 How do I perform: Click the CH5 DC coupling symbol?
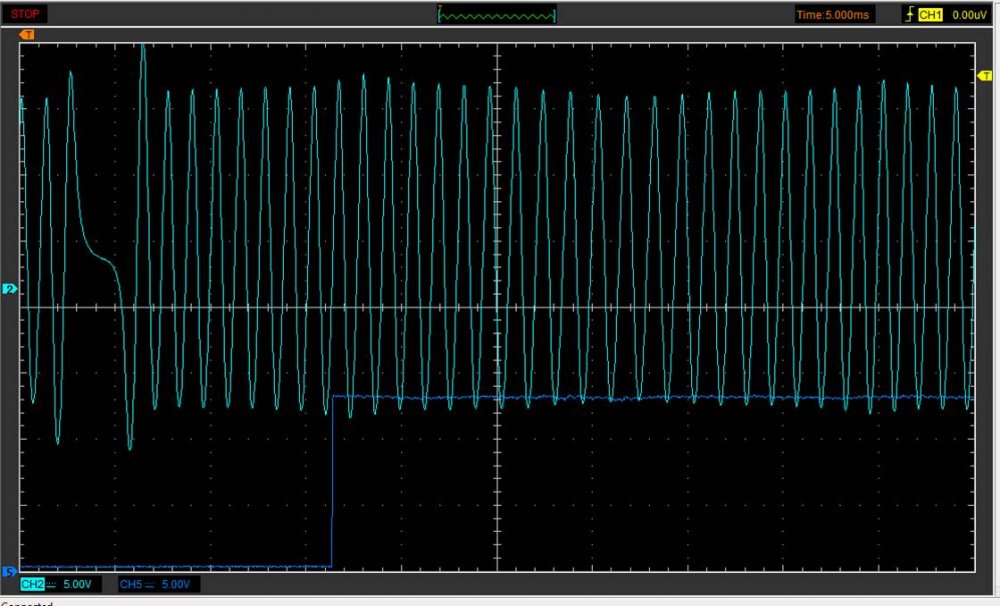pyautogui.click(x=150, y=584)
